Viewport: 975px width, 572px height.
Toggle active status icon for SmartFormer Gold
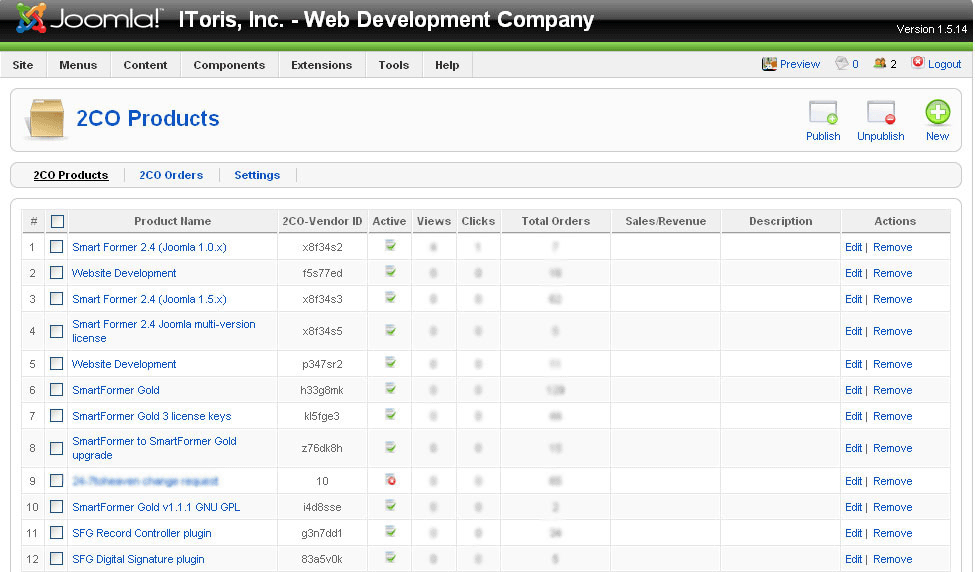[390, 389]
